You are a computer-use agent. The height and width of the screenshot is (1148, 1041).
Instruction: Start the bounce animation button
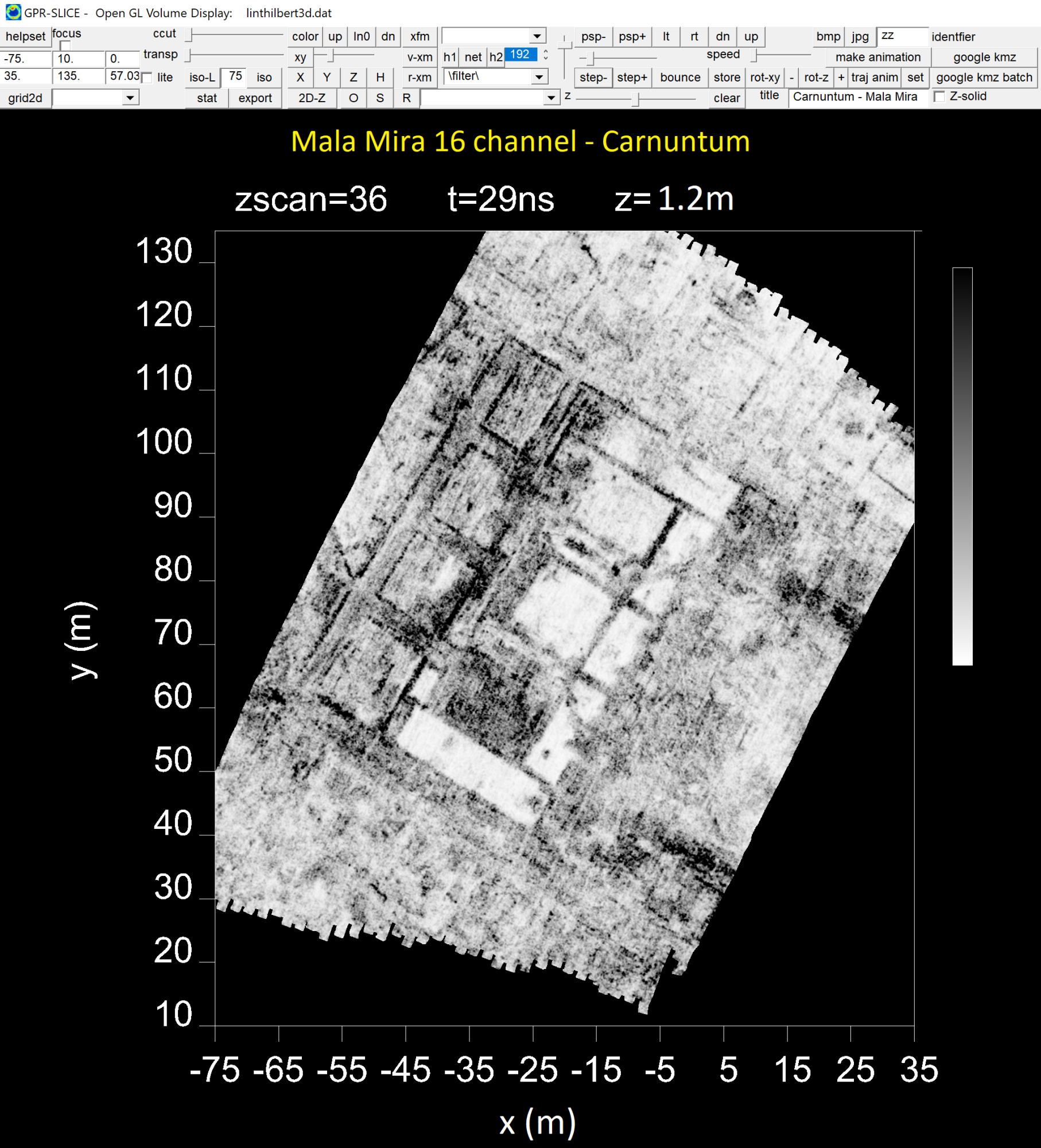pyautogui.click(x=680, y=77)
